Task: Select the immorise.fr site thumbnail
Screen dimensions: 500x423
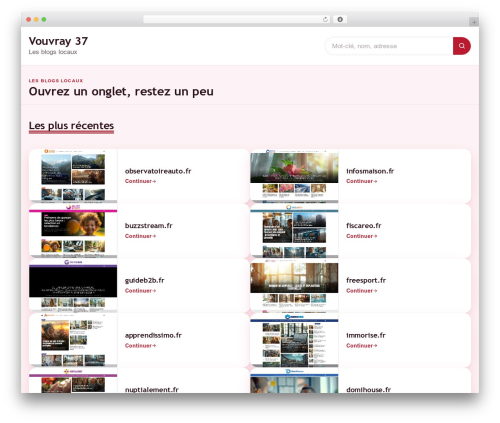Action: pyautogui.click(x=294, y=340)
